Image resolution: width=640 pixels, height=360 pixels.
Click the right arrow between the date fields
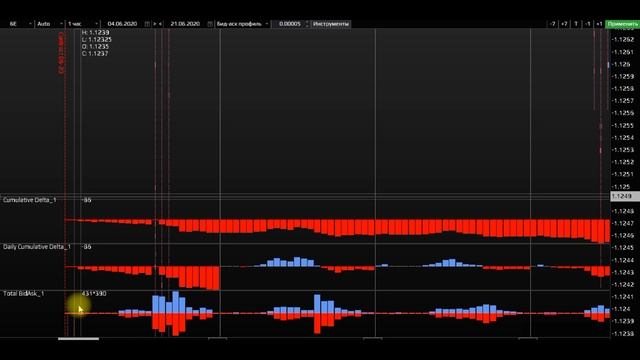[x=155, y=24]
